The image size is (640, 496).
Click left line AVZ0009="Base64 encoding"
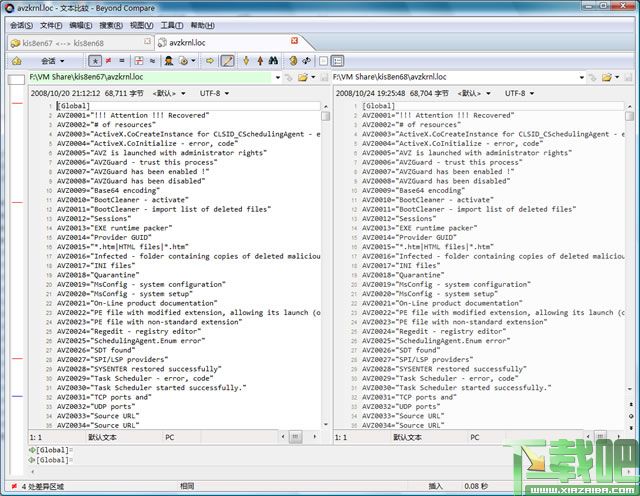(108, 191)
